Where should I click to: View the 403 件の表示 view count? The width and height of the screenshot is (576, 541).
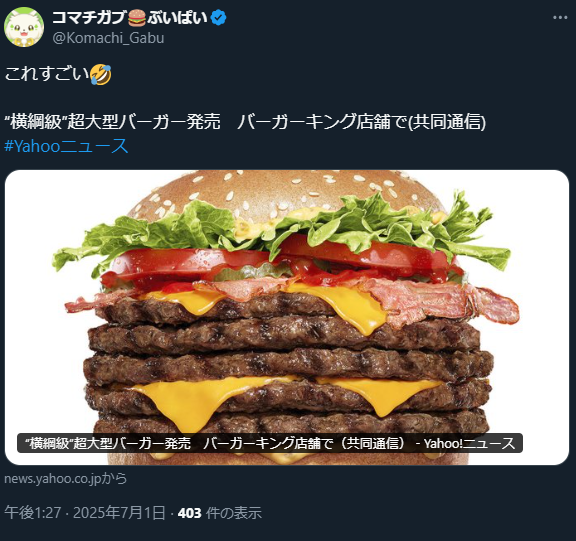pos(220,513)
